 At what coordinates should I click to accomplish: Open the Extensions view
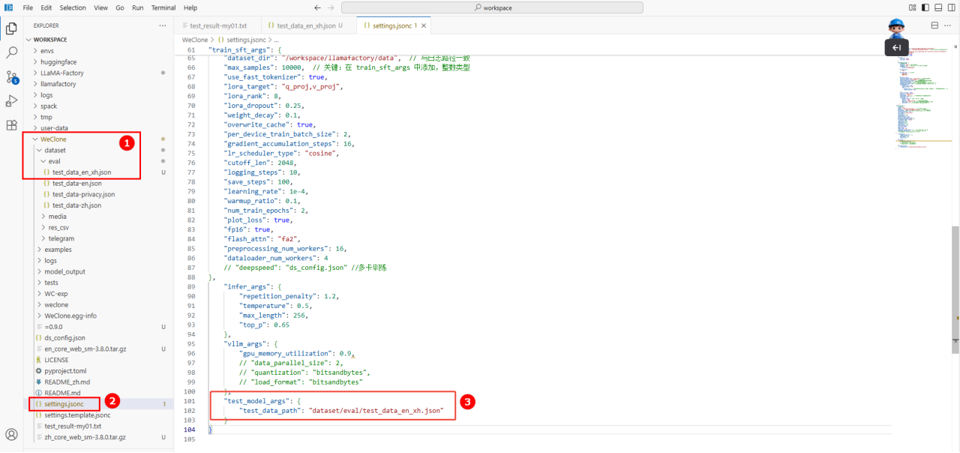tap(12, 125)
